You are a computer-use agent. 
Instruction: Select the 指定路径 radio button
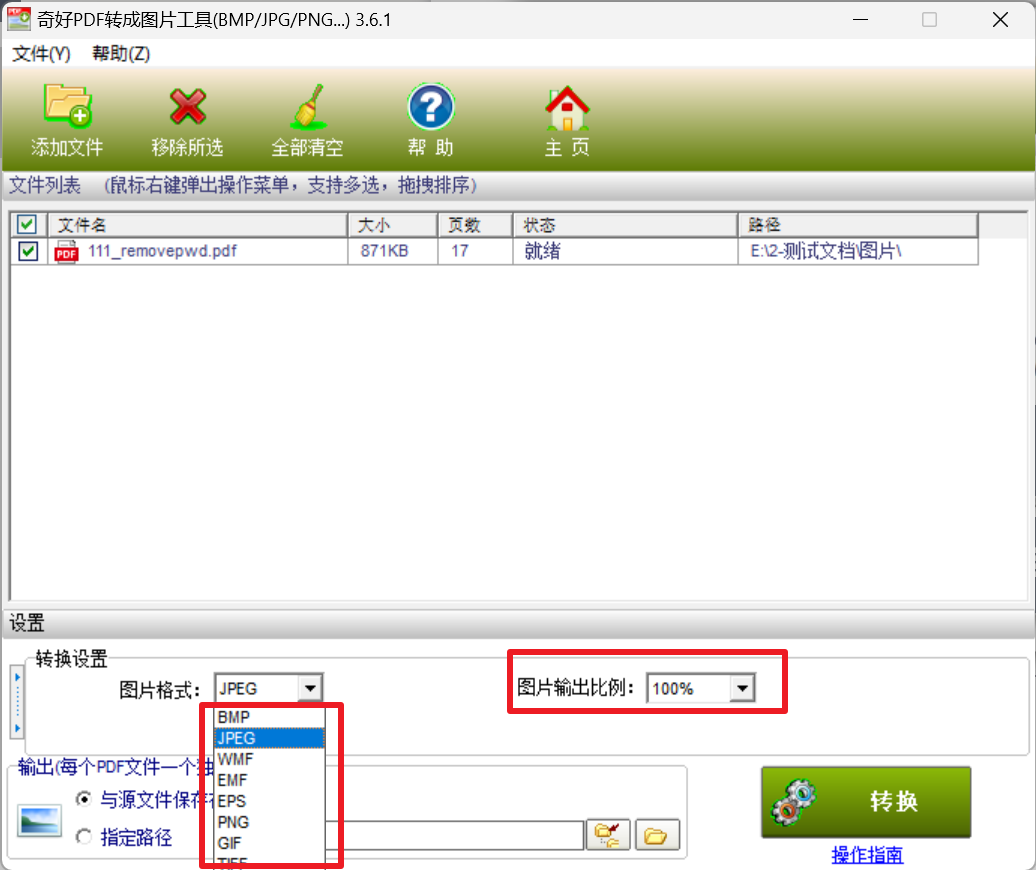84,837
